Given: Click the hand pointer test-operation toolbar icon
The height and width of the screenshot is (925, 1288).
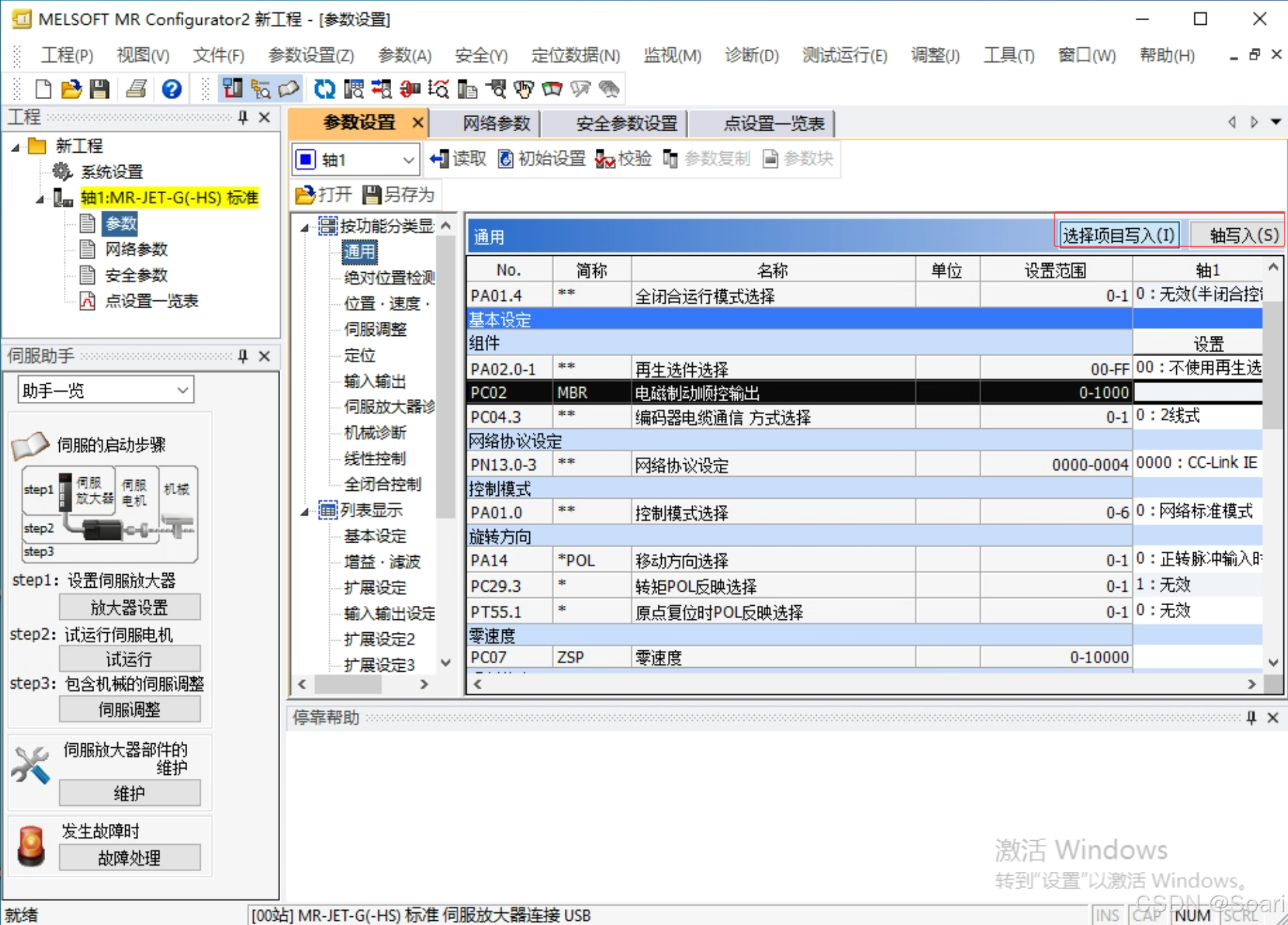Looking at the screenshot, I should (x=523, y=89).
